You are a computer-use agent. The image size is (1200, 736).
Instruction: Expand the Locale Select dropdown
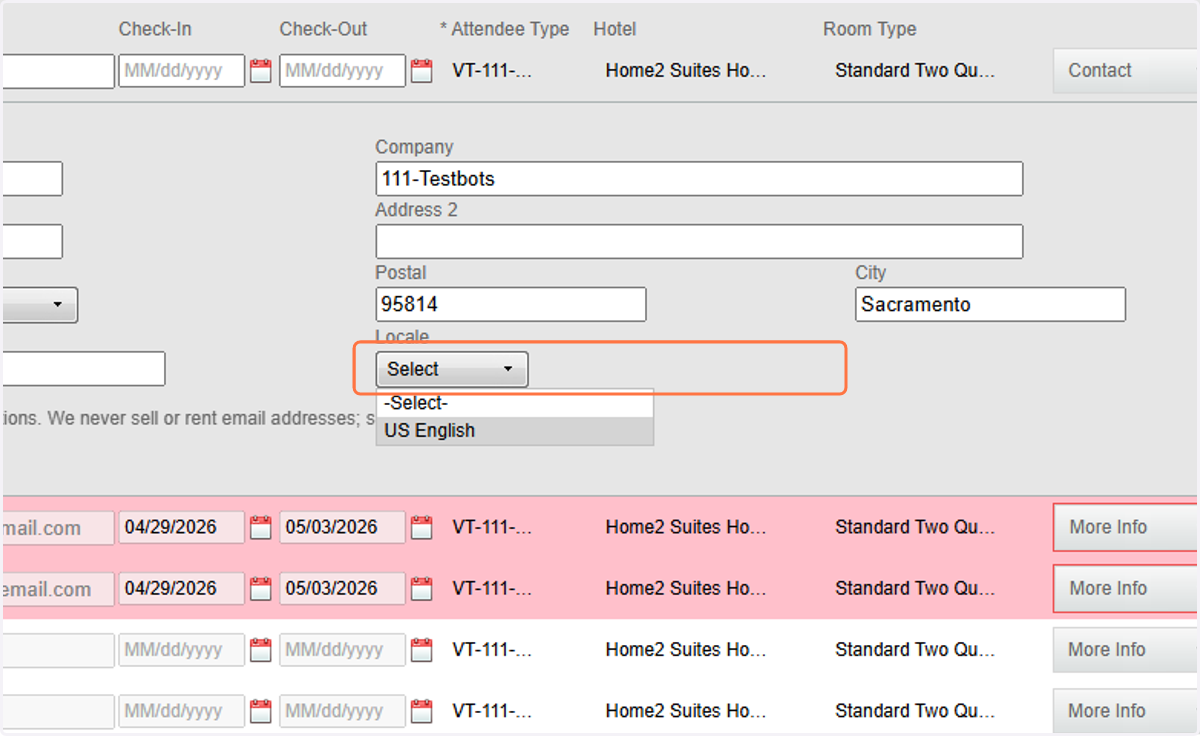(452, 369)
